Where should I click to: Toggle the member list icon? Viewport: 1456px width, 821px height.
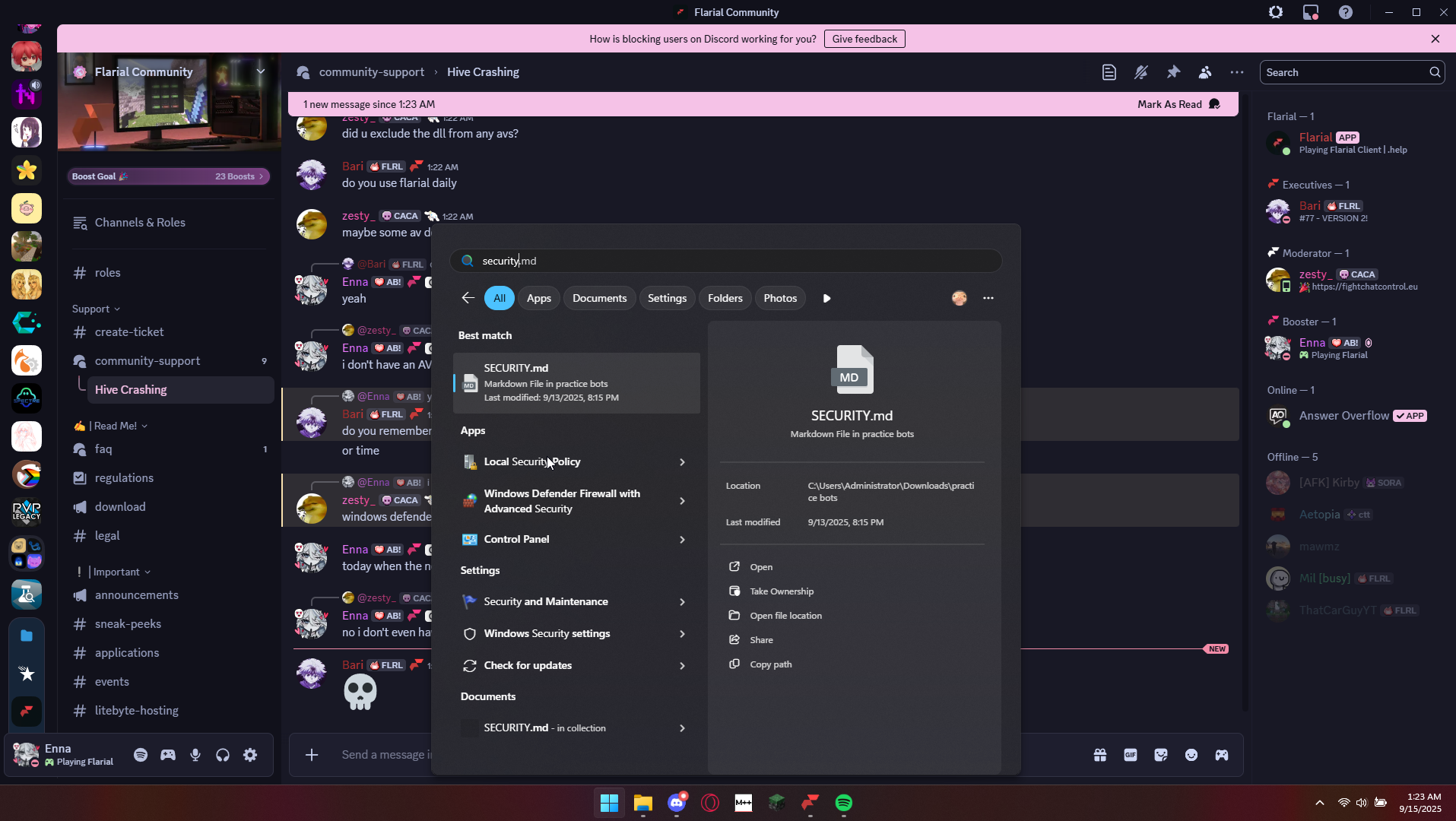[1205, 72]
